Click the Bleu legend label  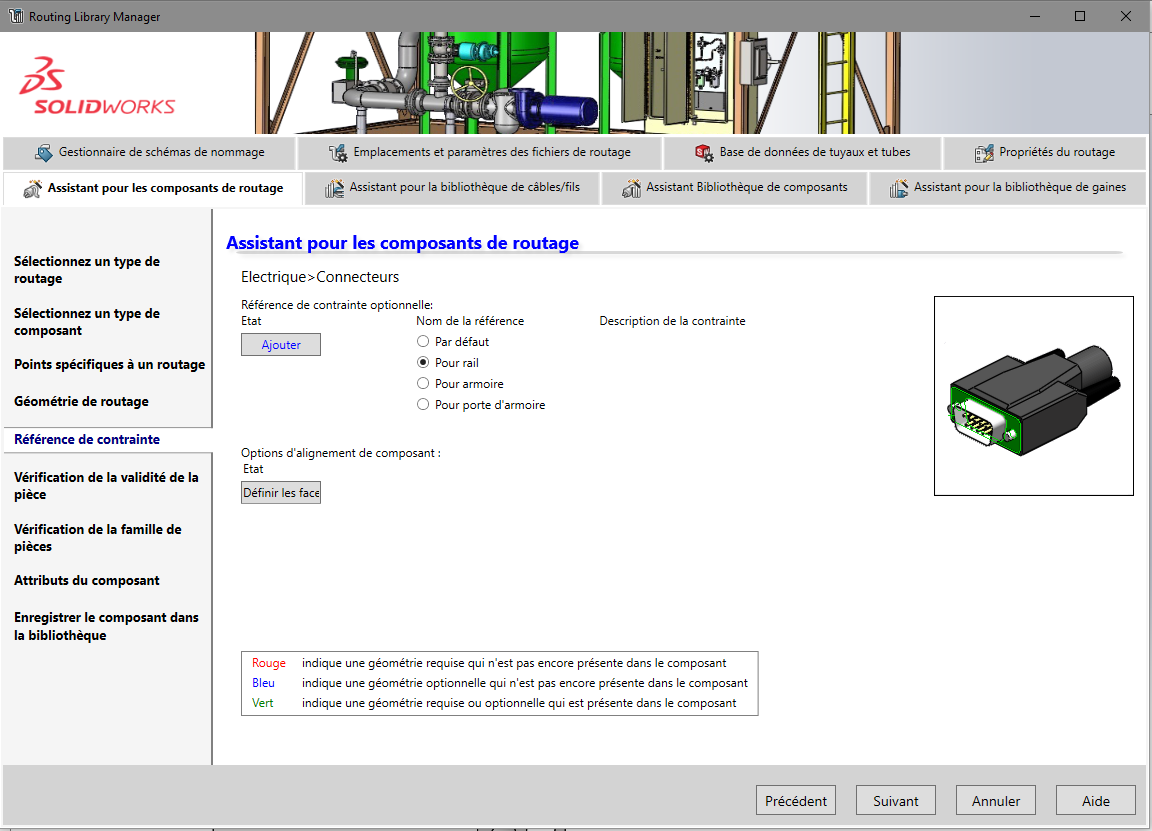pyautogui.click(x=263, y=683)
